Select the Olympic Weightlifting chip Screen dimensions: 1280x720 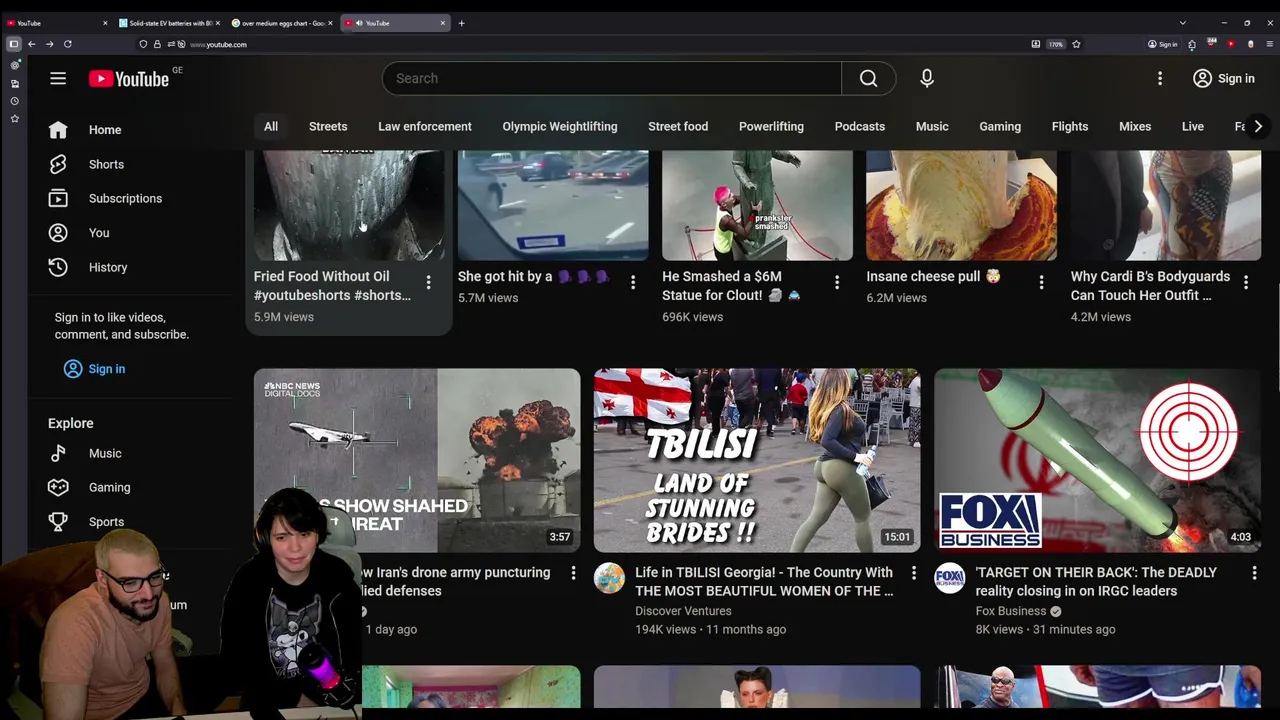560,126
